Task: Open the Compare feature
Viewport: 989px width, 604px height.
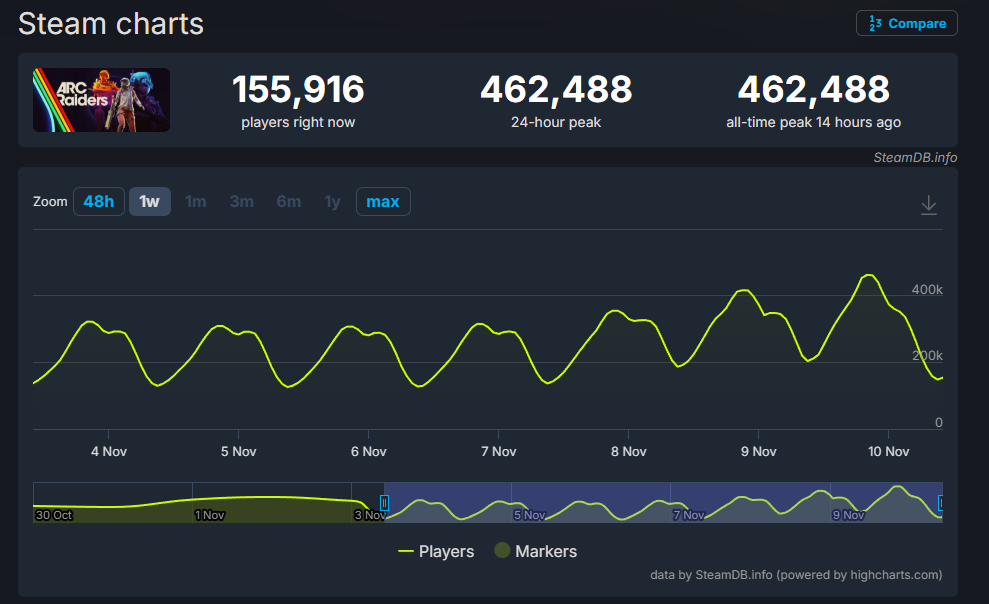Action: point(906,23)
